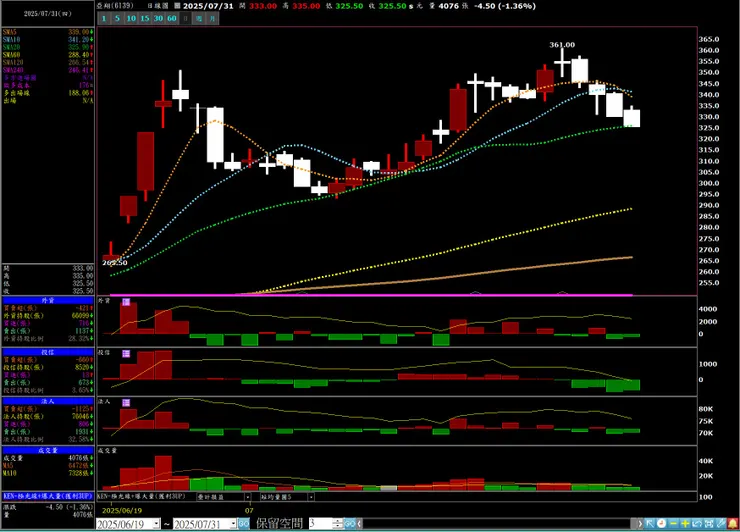Switch to the 60-minute timeframe
This screenshot has width=740, height=532.
click(172, 18)
